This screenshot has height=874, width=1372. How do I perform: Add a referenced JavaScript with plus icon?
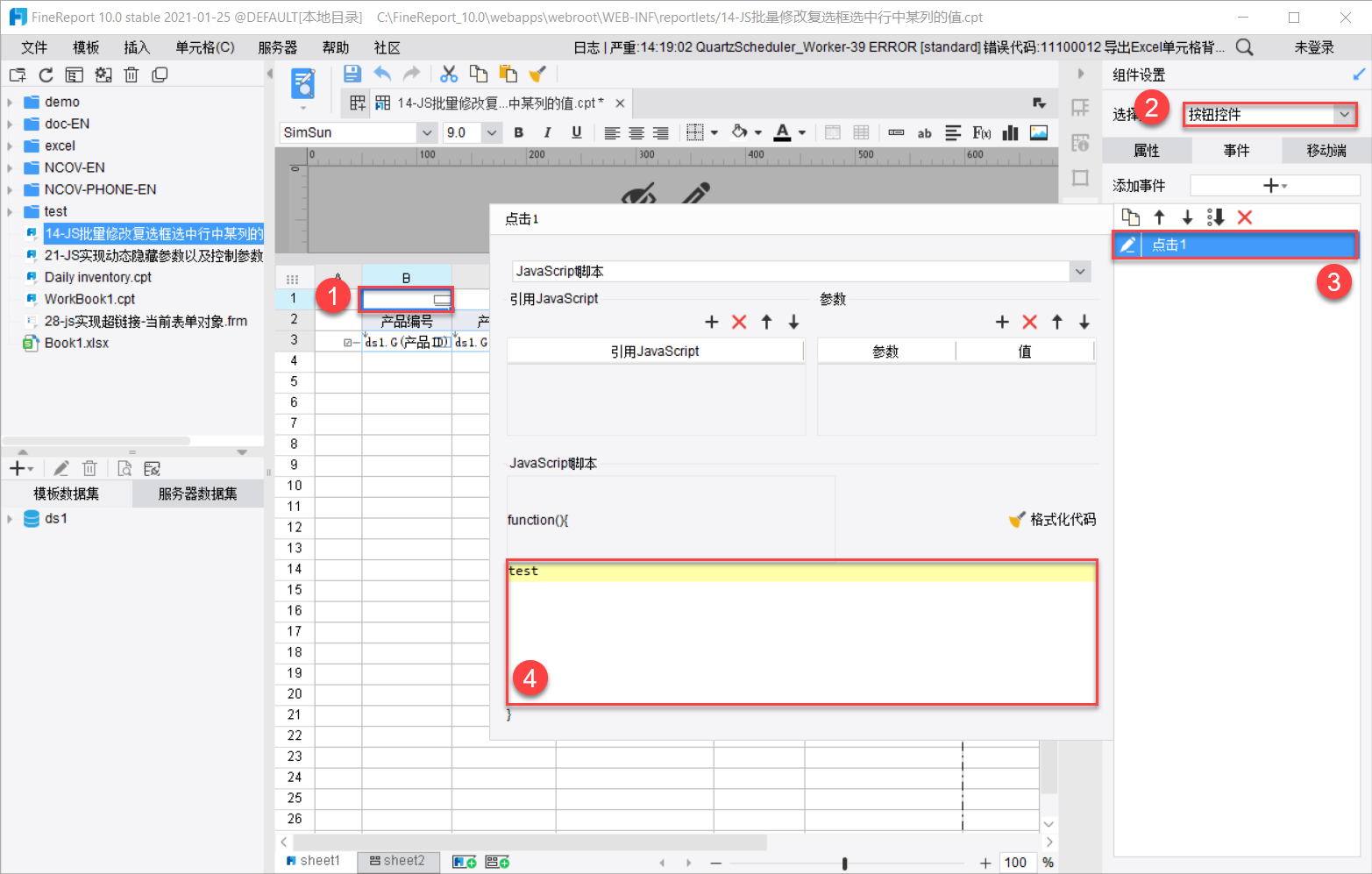pos(712,323)
